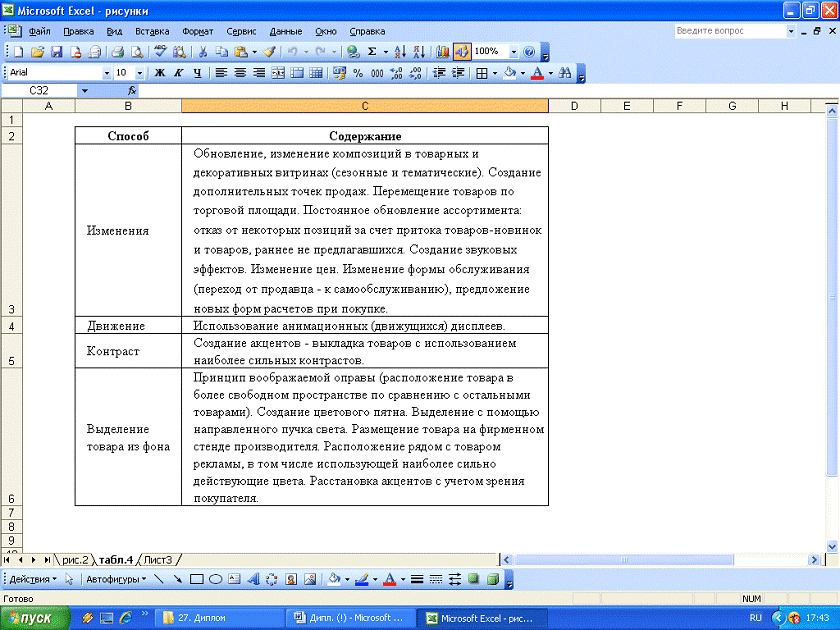Screen dimensions: 840x630
Task: Click the Format Painter brush icon
Action: coord(269,51)
